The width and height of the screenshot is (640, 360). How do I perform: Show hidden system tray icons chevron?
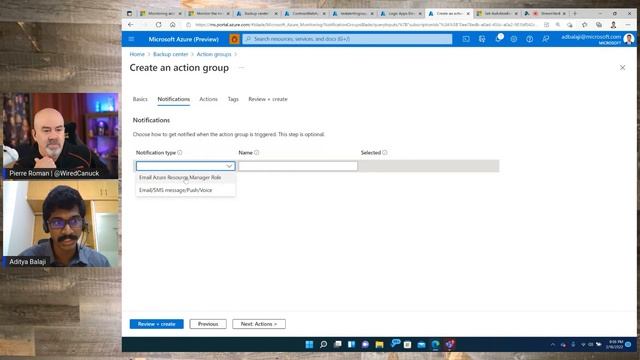[553, 345]
